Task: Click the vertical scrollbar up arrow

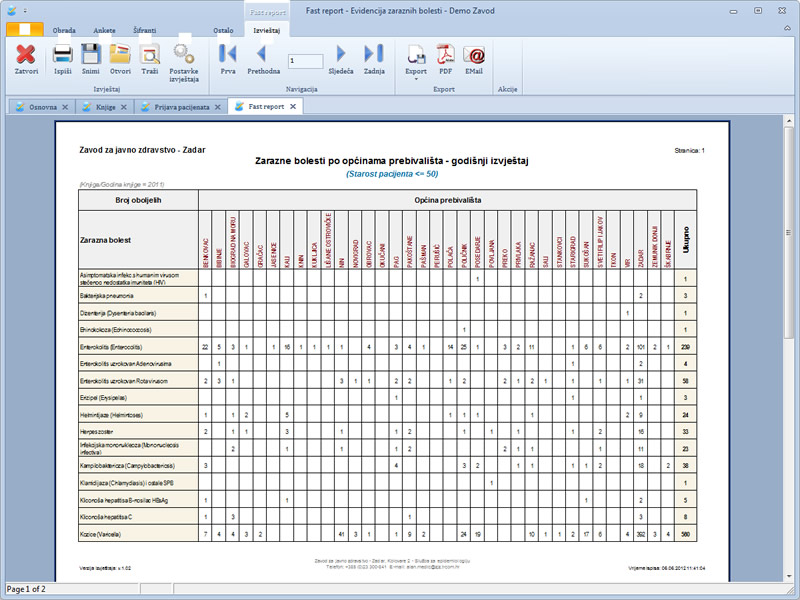Action: 789,121
